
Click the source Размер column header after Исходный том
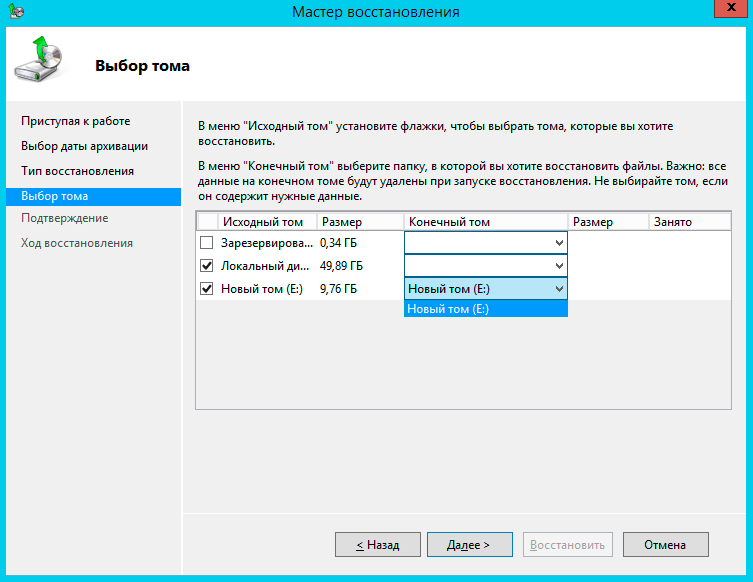coord(360,222)
